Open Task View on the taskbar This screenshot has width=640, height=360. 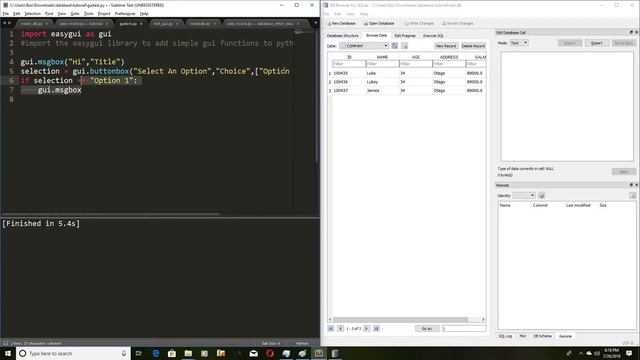pyautogui.click(x=139, y=353)
